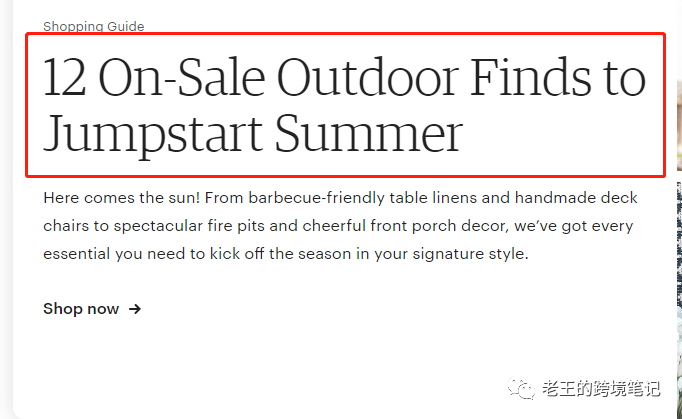Open the 12 On-Sale Outdoor Finds headline
Viewport: 682px width, 419px height.
(x=344, y=105)
